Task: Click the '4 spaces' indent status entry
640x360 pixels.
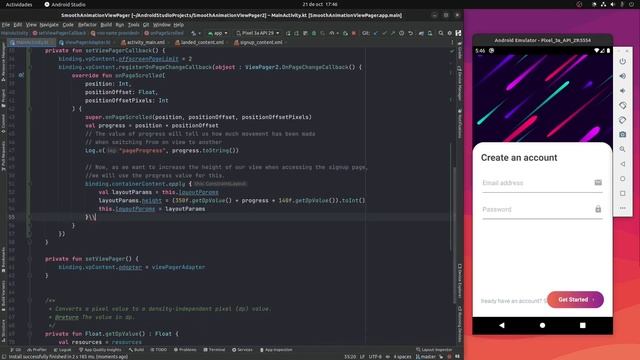Action: coord(402,357)
